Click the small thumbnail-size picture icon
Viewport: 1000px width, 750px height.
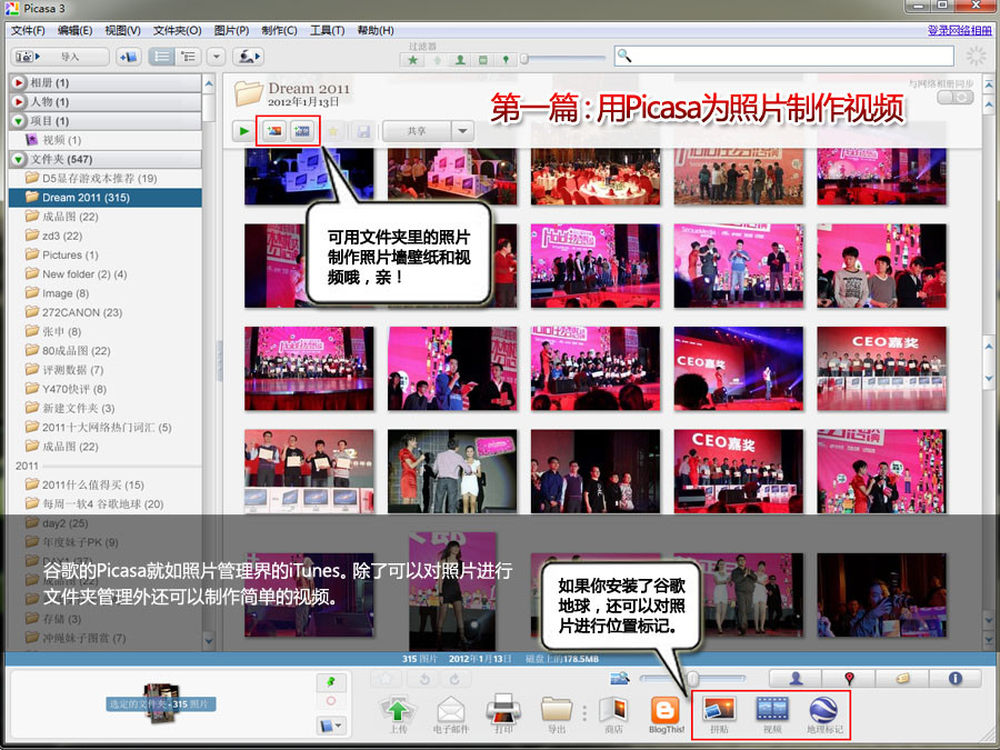point(619,678)
